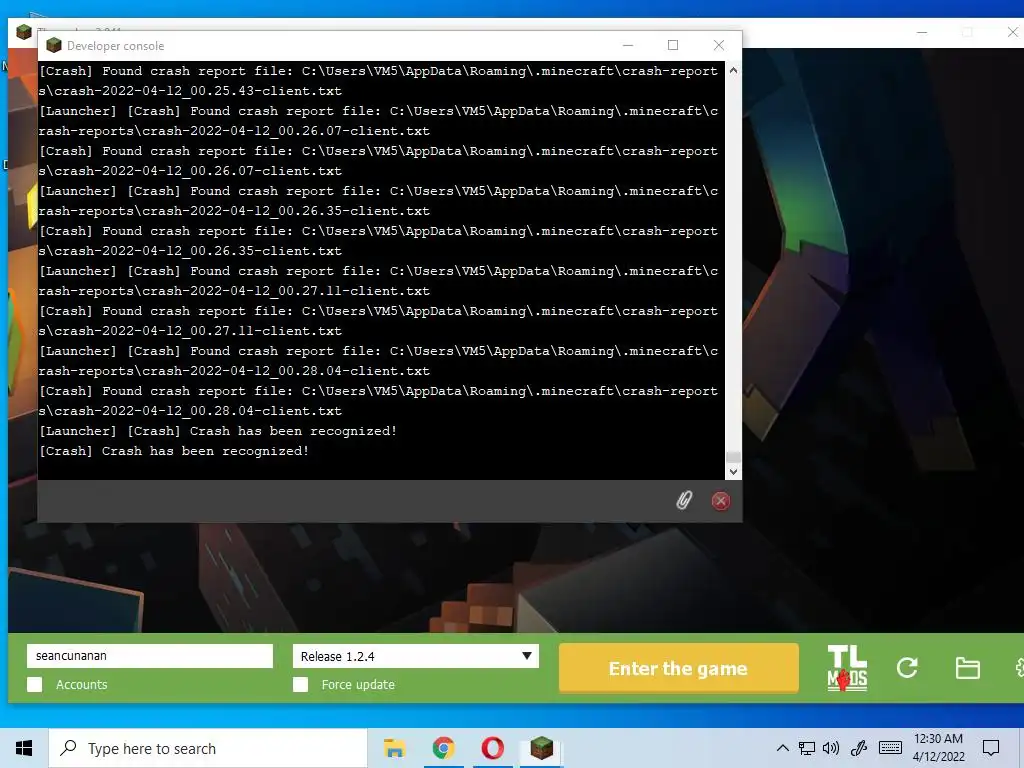1024x768 pixels.
Task: Close the TLauncher main window
Action: pyautogui.click(x=1012, y=32)
